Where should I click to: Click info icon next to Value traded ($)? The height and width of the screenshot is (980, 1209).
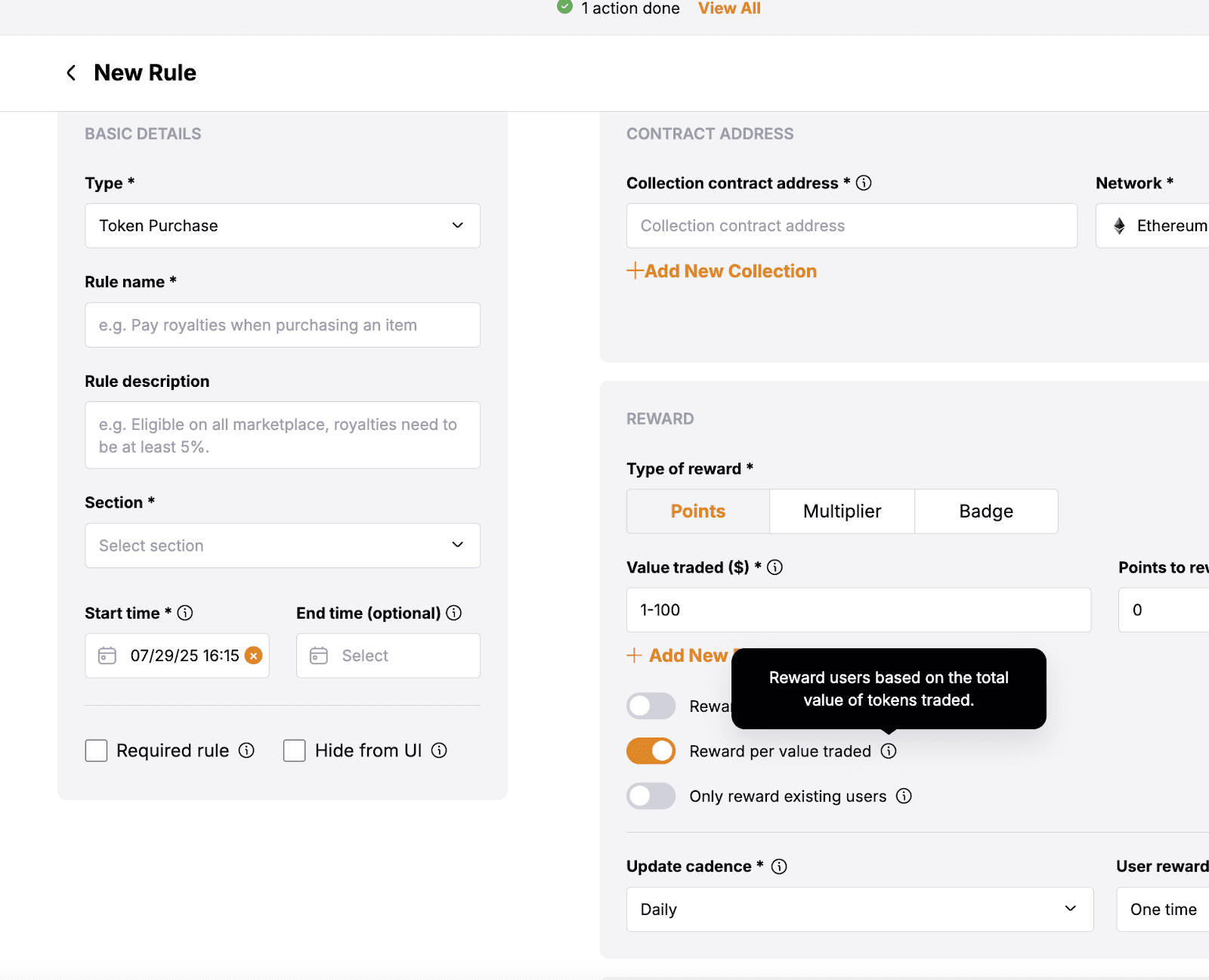[775, 567]
